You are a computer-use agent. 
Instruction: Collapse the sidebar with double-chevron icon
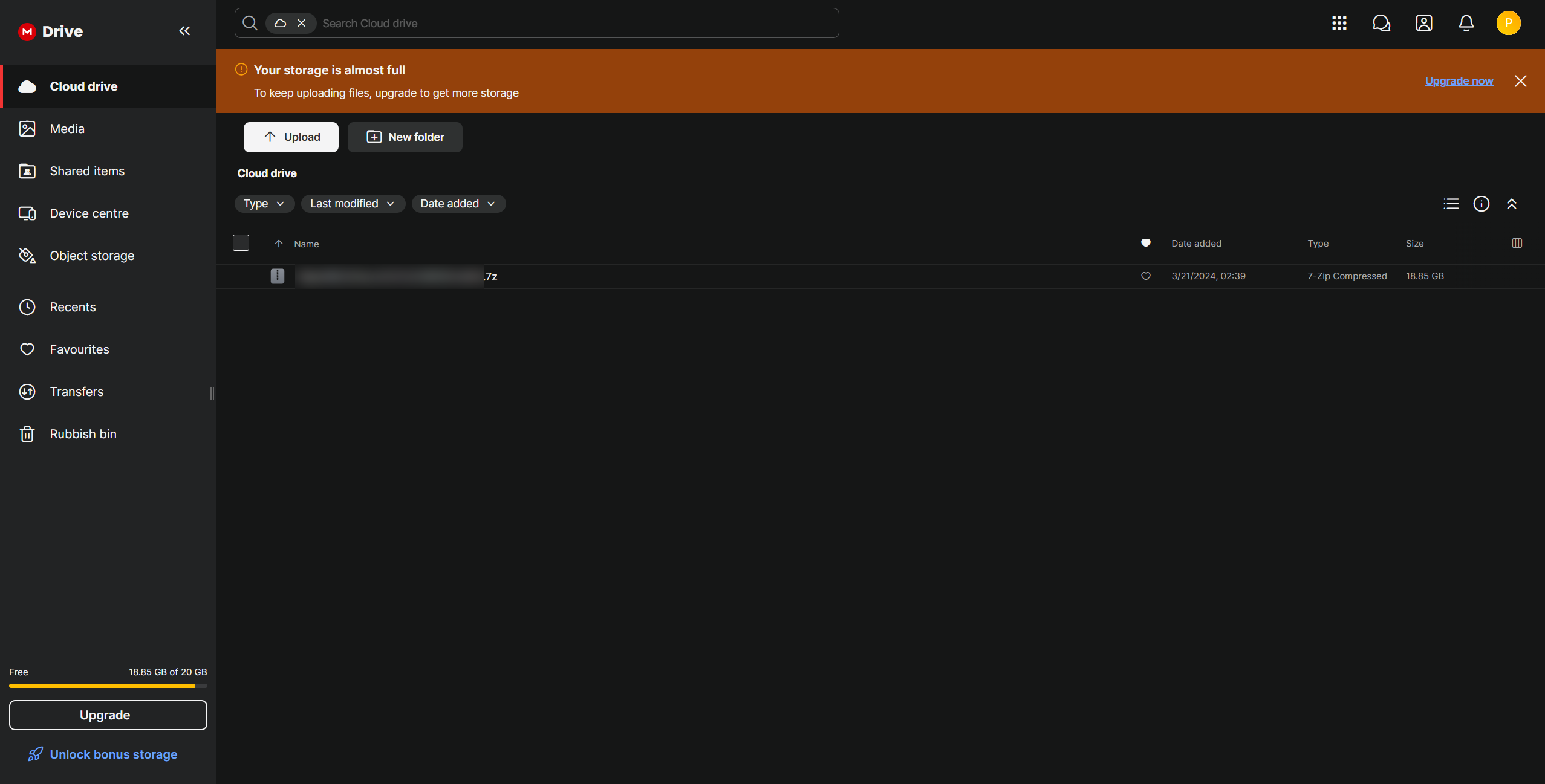point(184,31)
